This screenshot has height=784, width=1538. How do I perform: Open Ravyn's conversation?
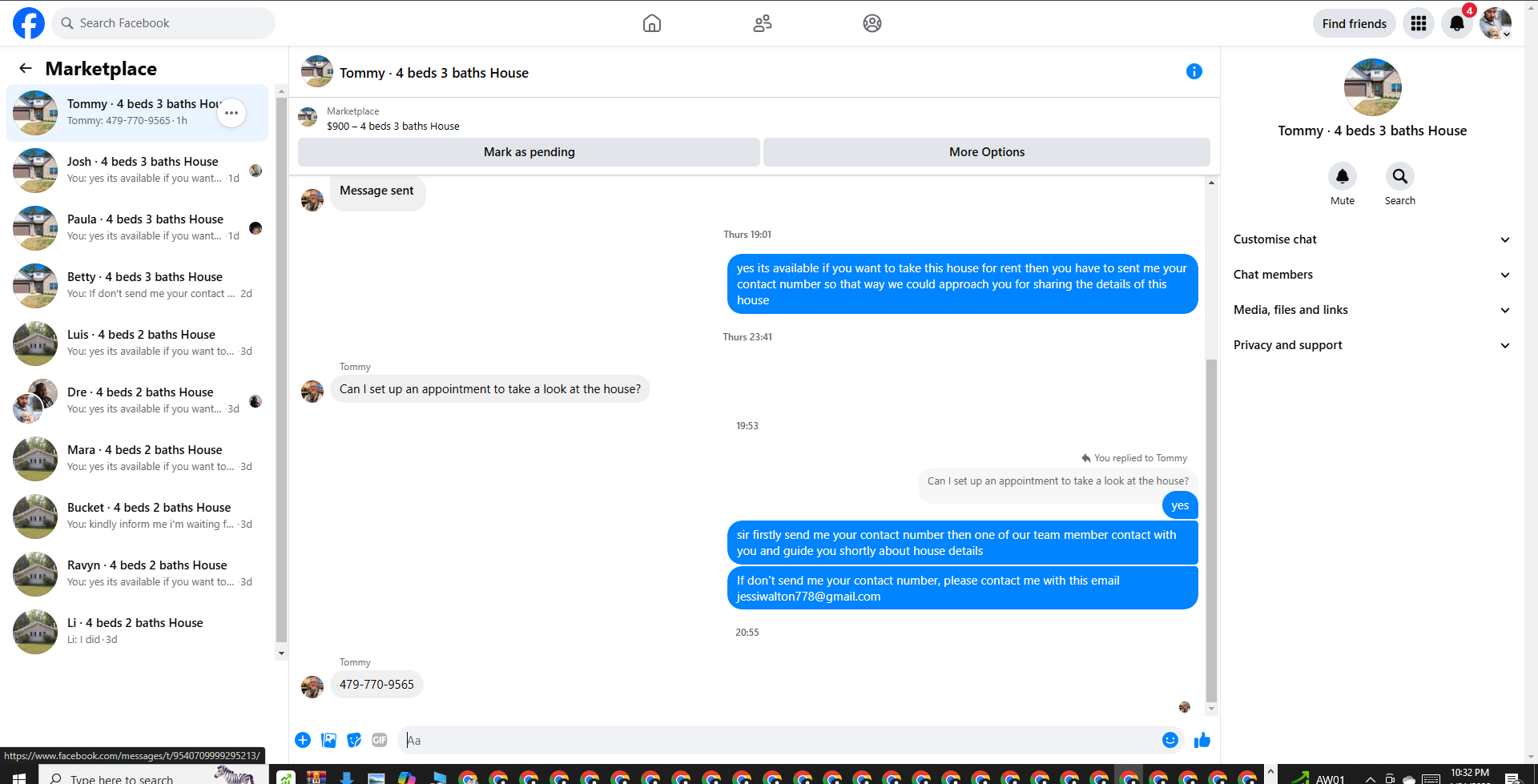[138, 574]
